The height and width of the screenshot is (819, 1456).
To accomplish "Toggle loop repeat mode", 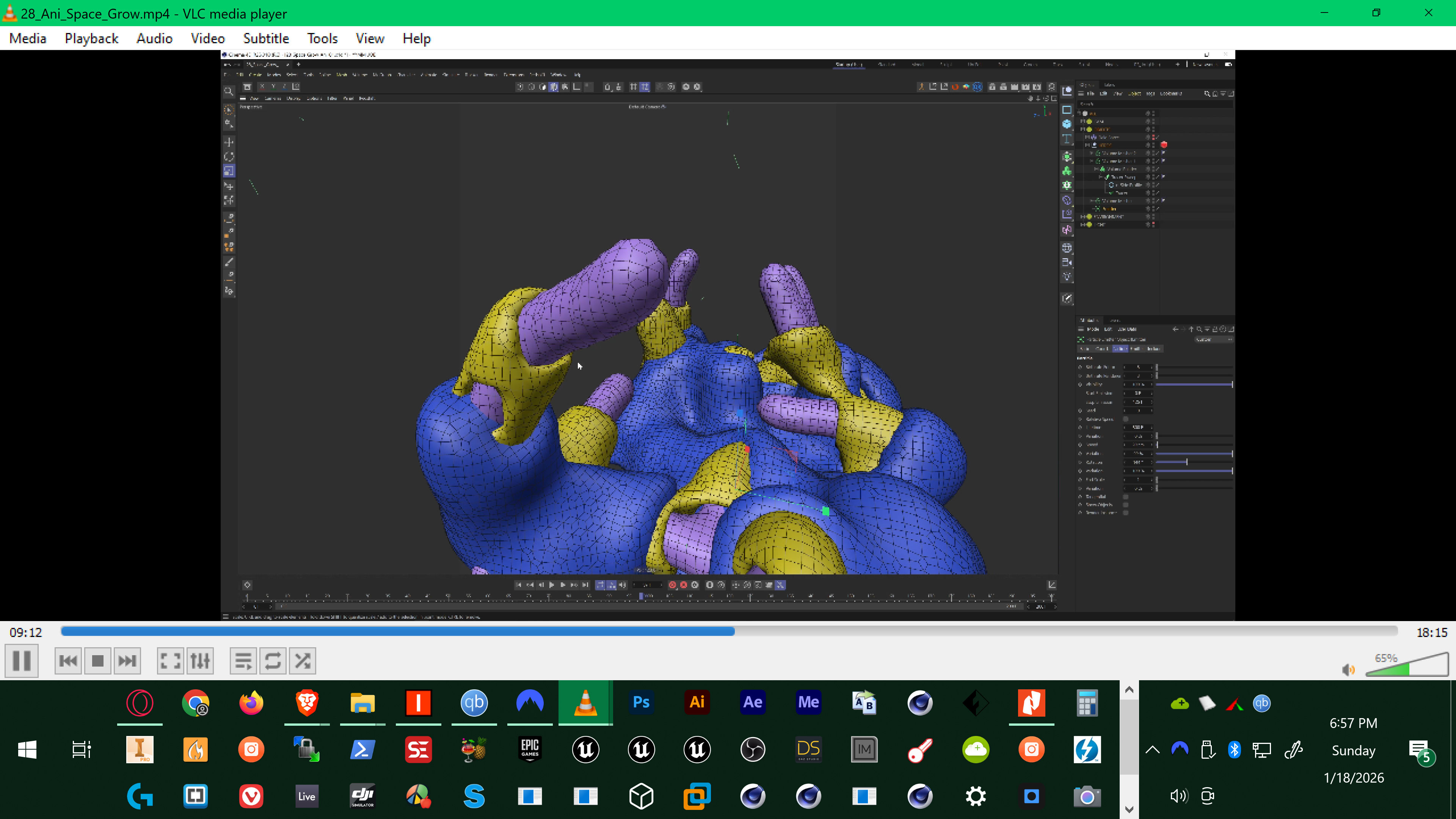I will click(273, 661).
